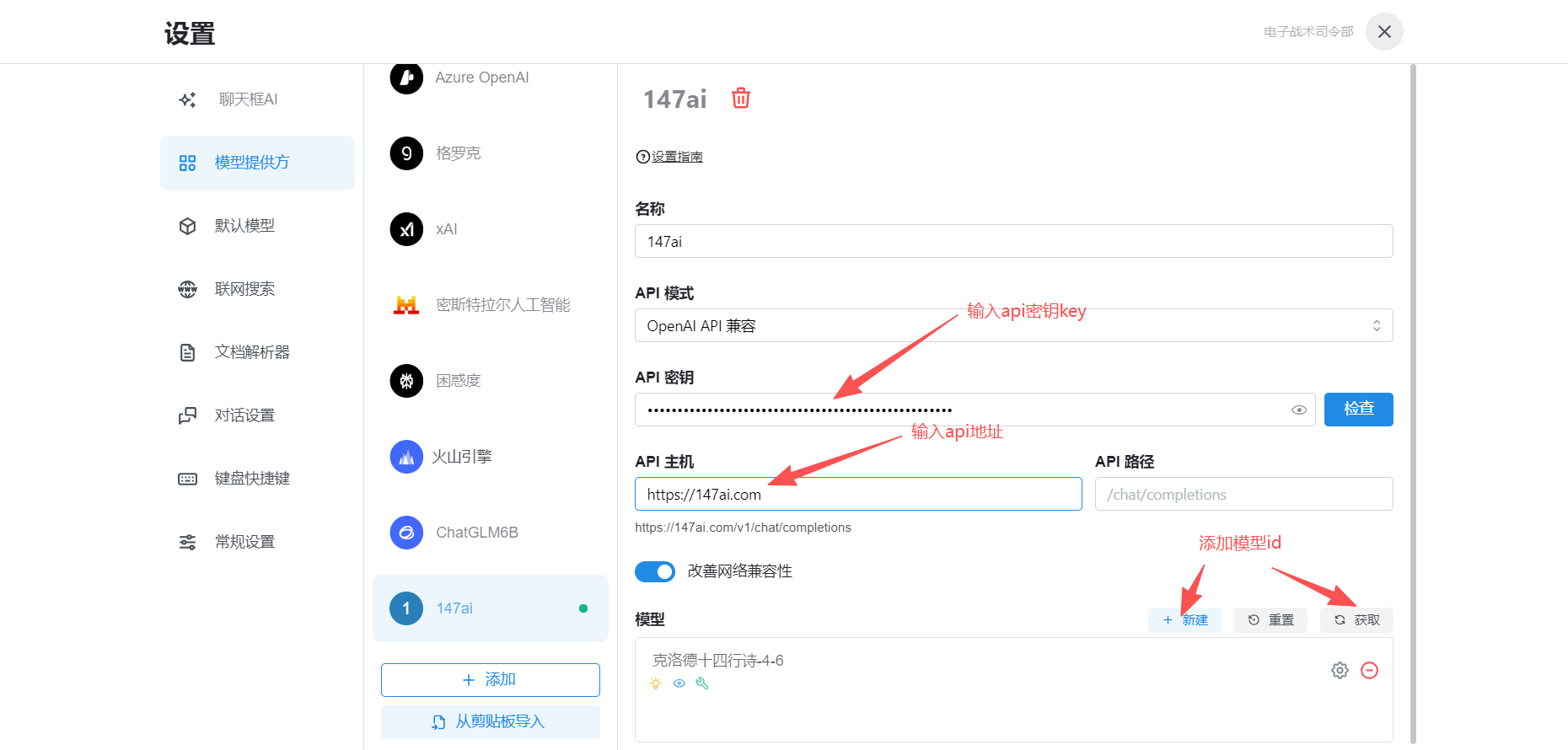1568x750 pixels.
Task: Click the 聊天框AI sparkle icon
Action: [x=187, y=99]
